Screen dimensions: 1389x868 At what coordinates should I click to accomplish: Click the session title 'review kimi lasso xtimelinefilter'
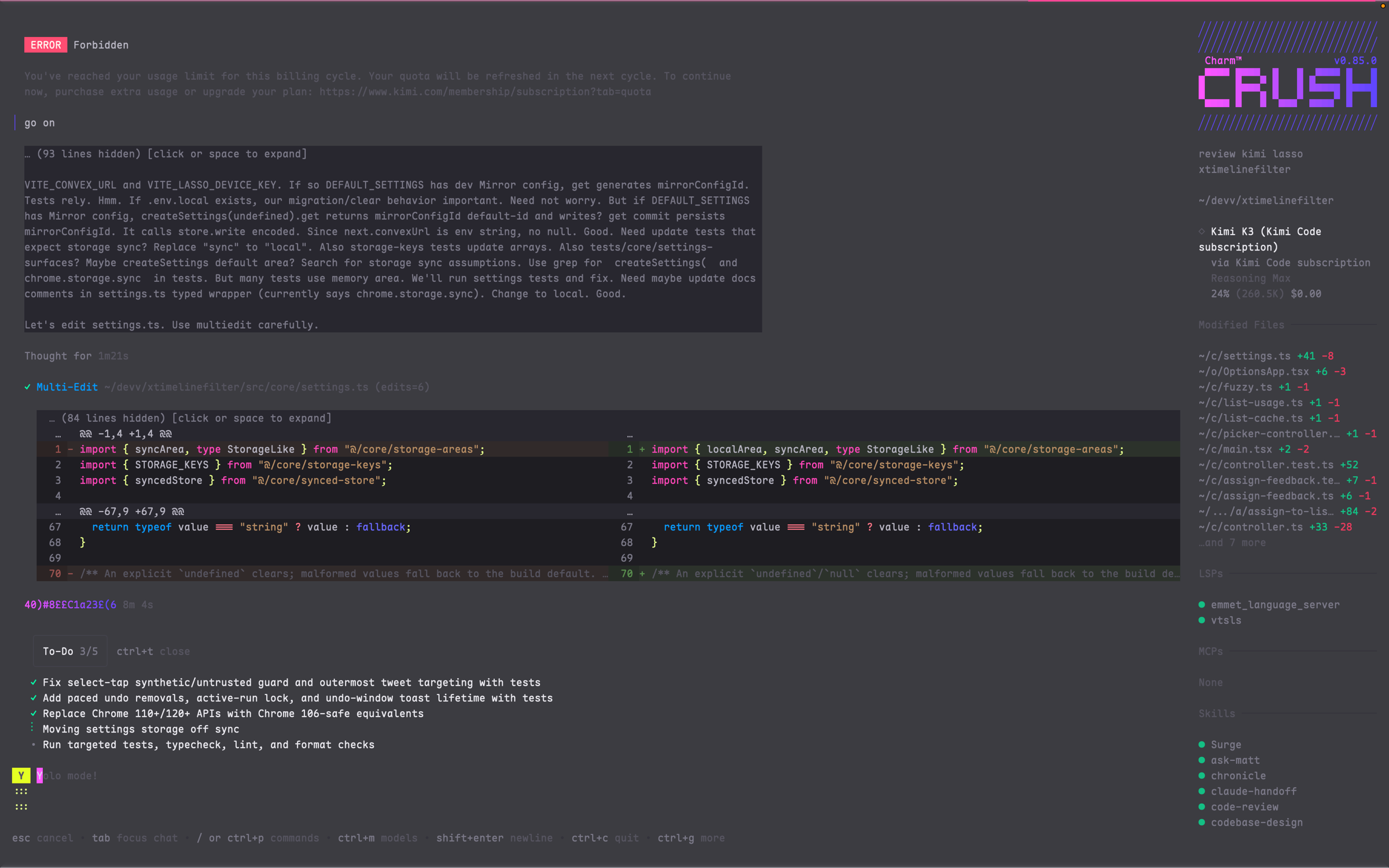click(x=1251, y=162)
